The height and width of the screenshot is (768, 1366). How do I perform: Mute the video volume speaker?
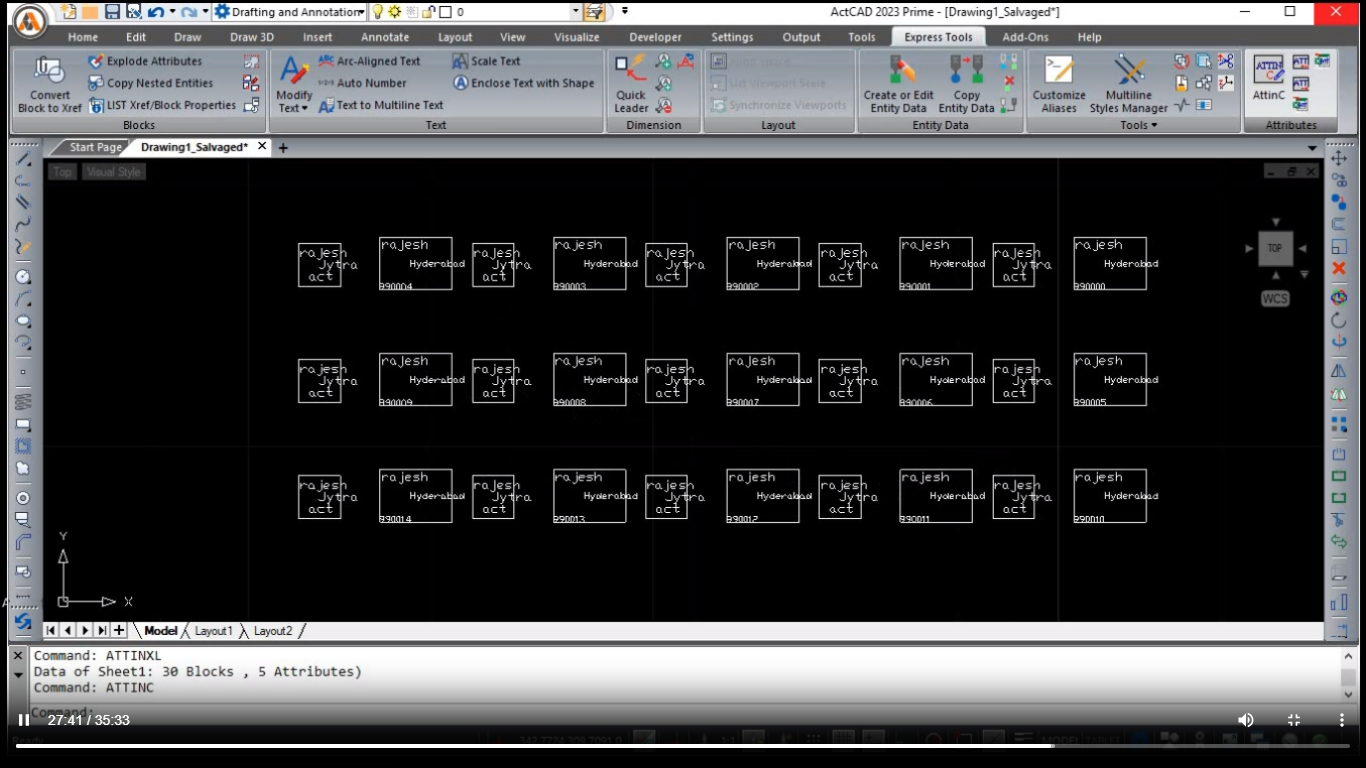[1246, 720]
